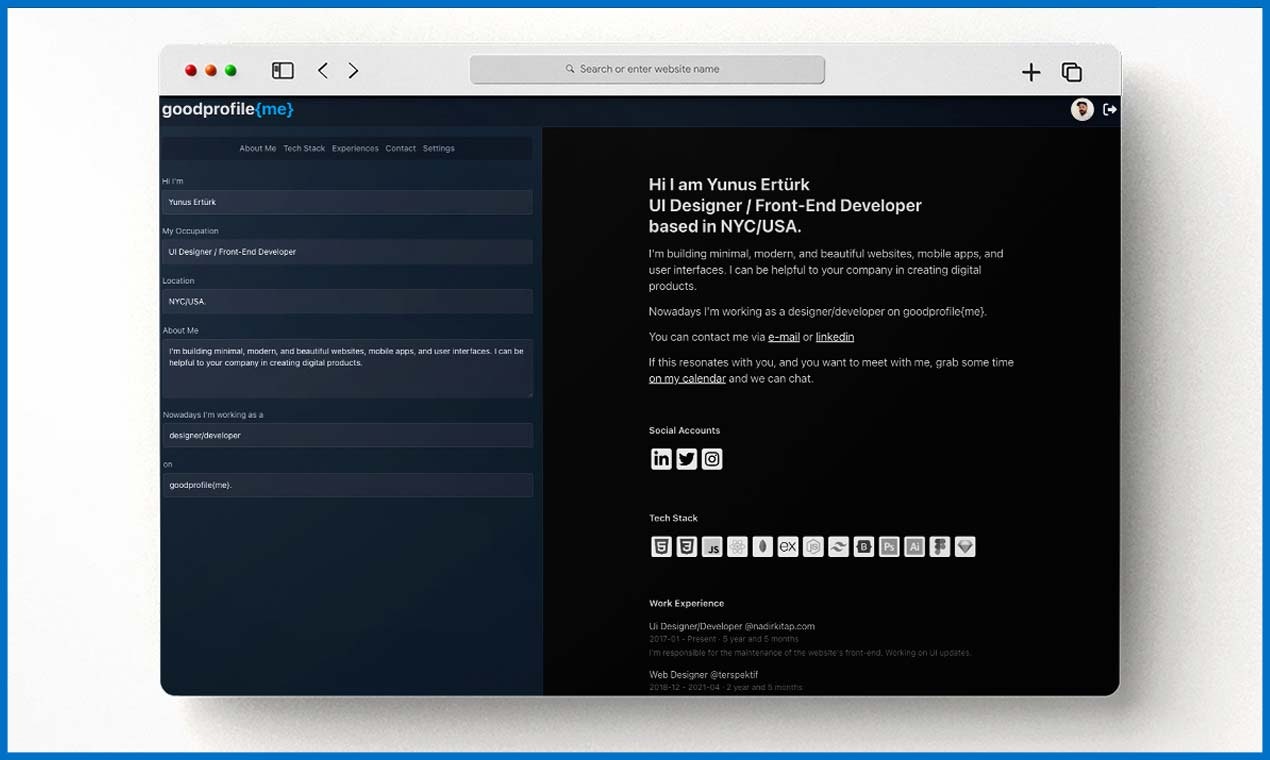1270x760 pixels.
Task: Click the Tailwind CSS wave icon
Action: pos(839,547)
